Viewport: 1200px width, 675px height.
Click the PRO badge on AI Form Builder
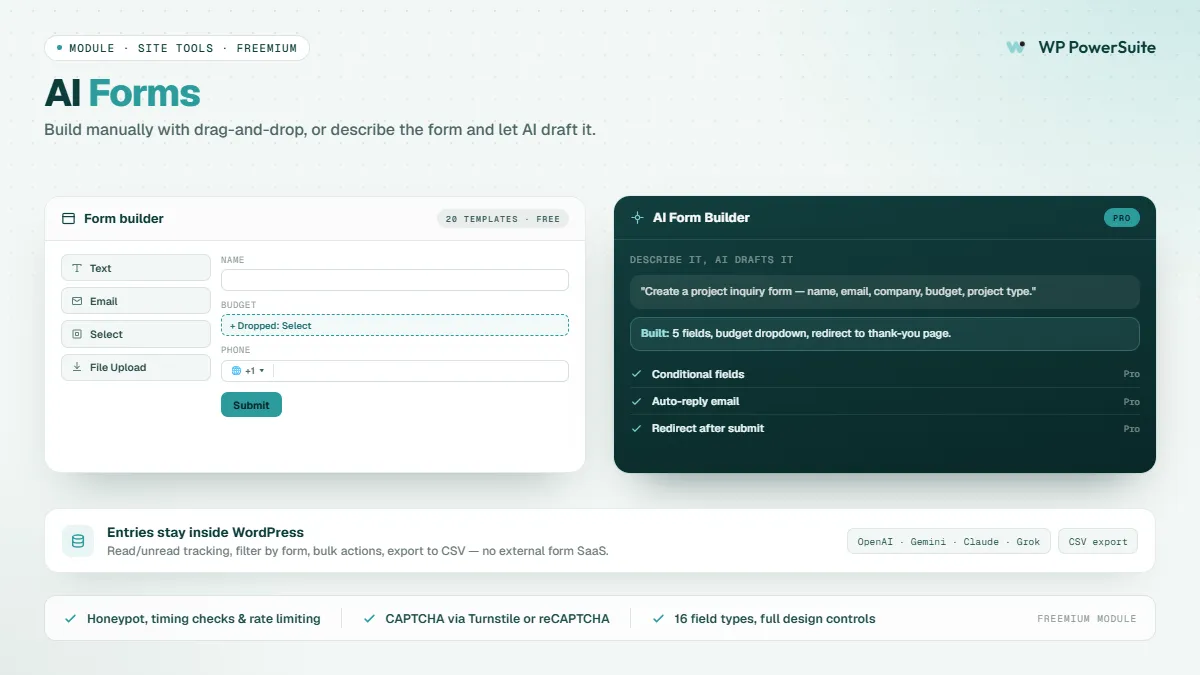pos(1122,218)
